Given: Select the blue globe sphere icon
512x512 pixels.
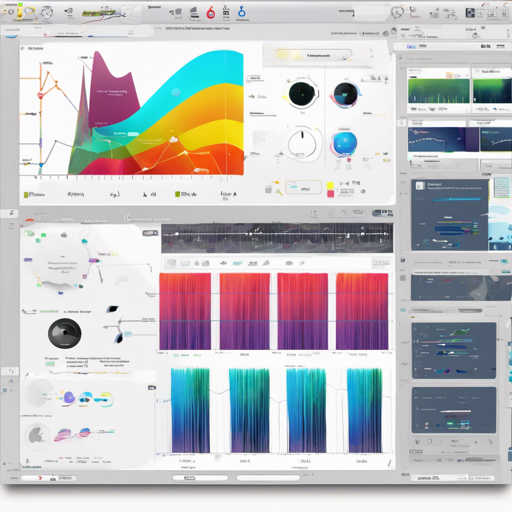Looking at the screenshot, I should tap(345, 144).
